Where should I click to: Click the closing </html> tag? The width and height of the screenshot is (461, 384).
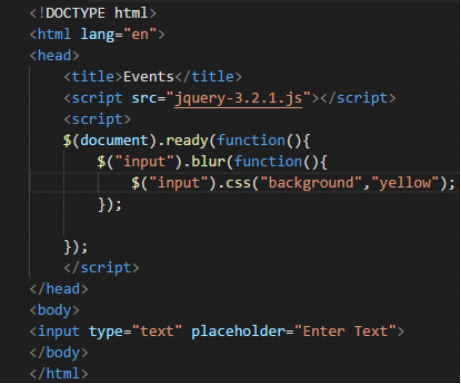pos(59,374)
